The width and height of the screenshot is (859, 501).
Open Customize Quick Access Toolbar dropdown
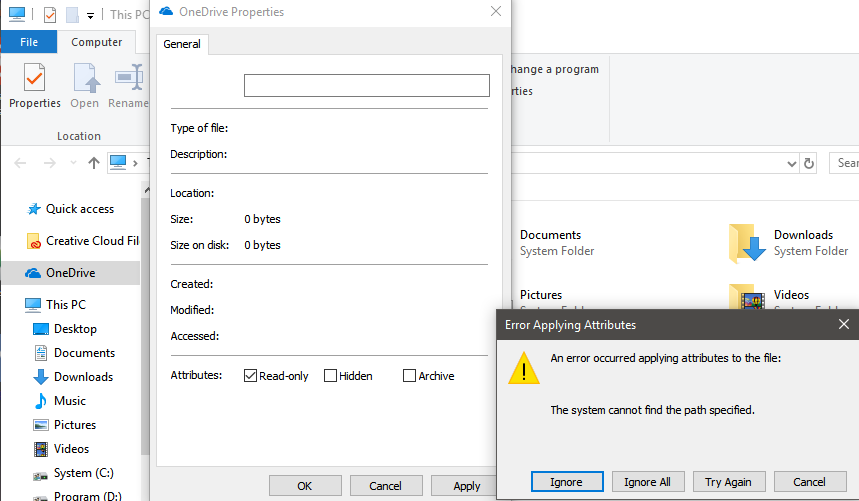[x=90, y=16]
